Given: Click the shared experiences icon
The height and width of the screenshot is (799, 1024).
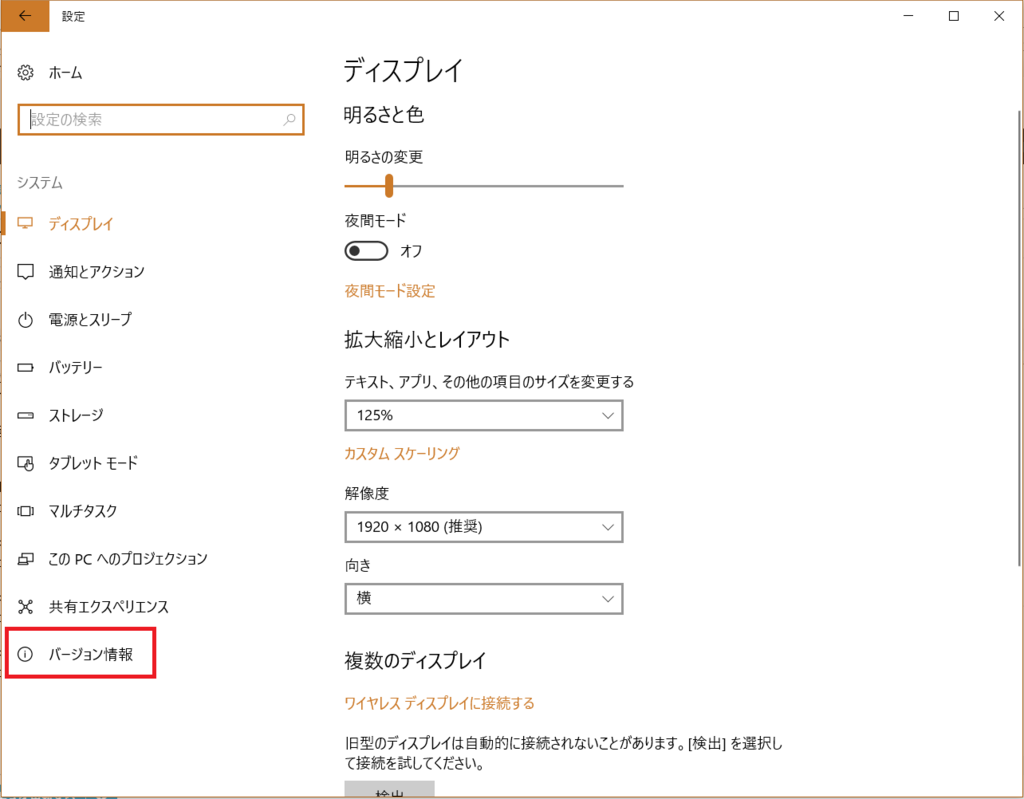Looking at the screenshot, I should (25, 607).
